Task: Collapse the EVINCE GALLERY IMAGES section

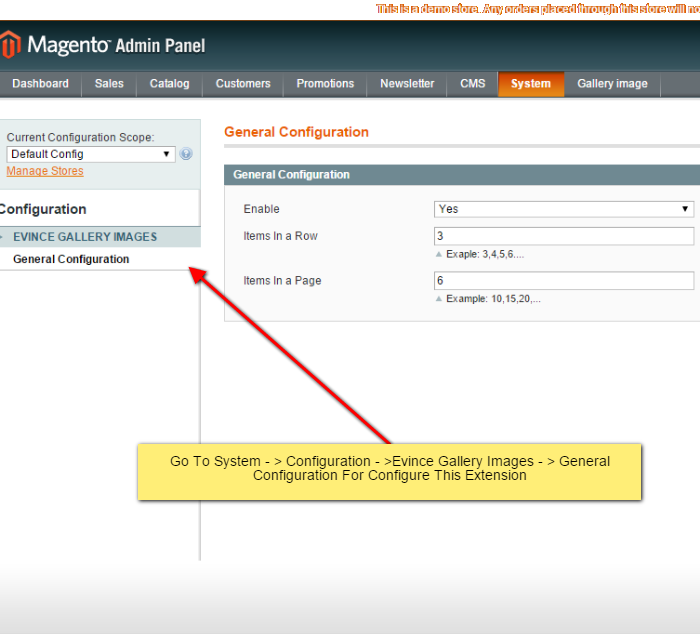Action: [x=100, y=237]
